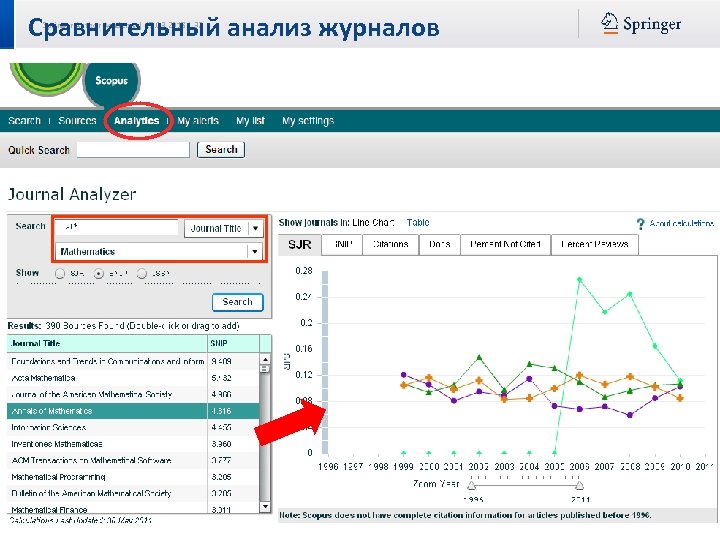Switch to the Citations tab
The height and width of the screenshot is (540, 720).
(x=391, y=244)
